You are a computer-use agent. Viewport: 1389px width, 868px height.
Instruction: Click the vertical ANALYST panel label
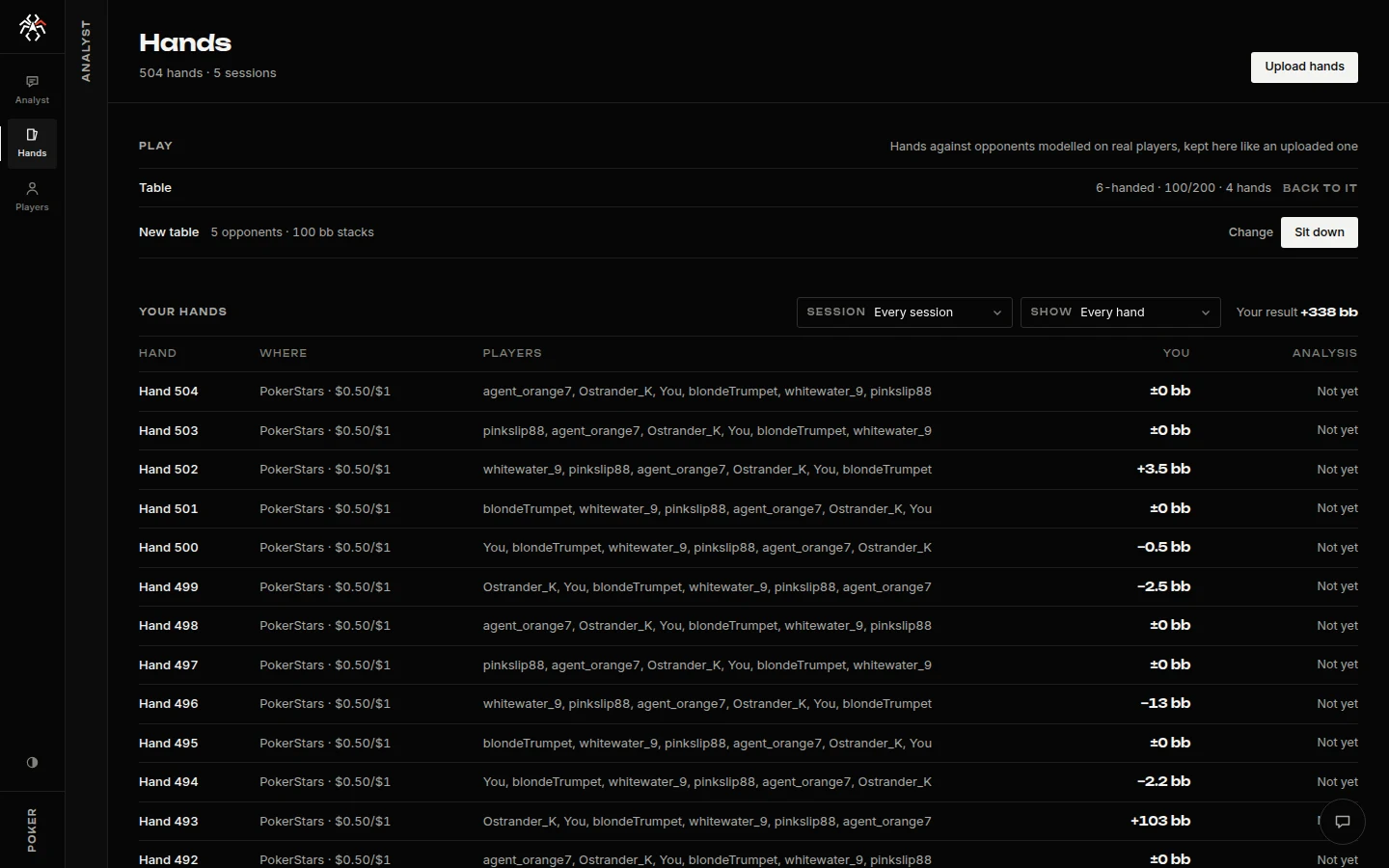point(86,51)
